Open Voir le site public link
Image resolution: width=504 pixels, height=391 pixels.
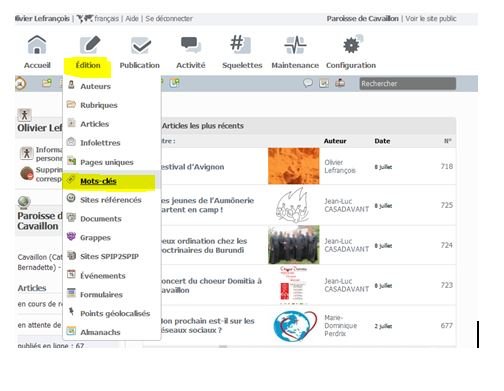431,19
